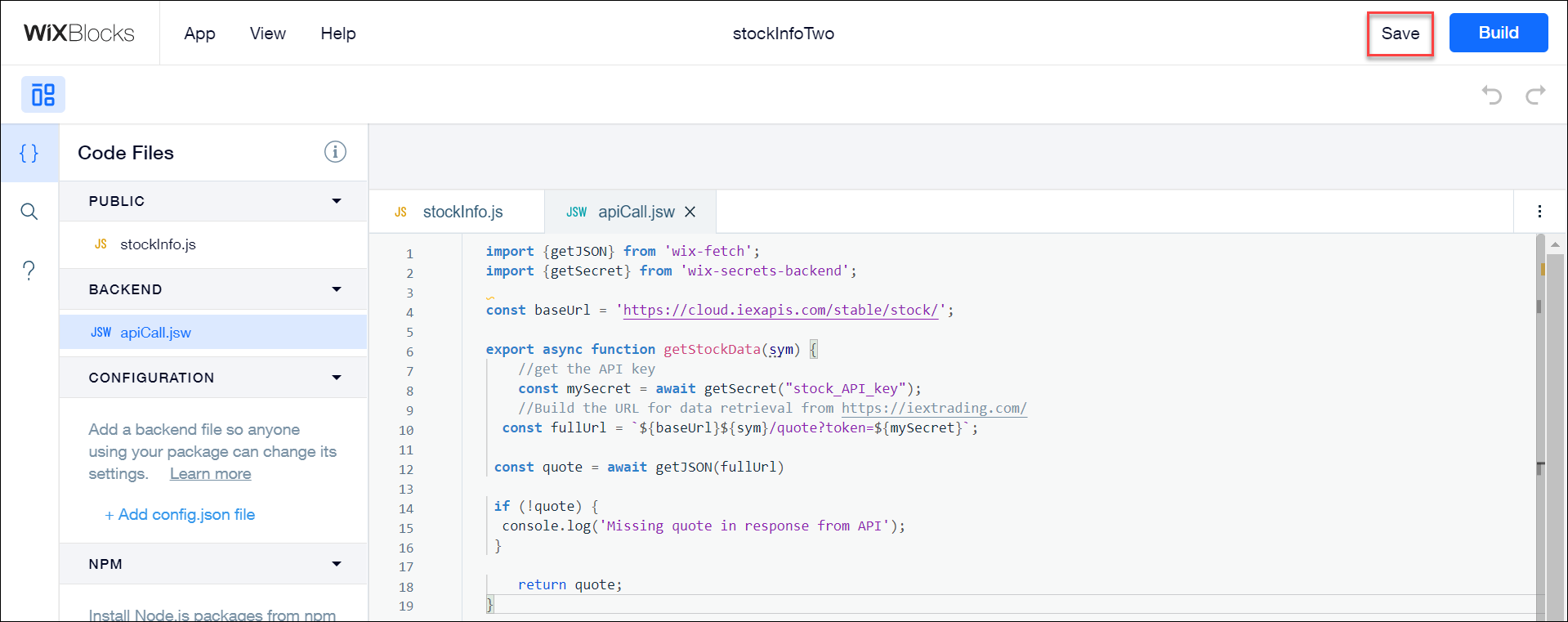1568x622 pixels.
Task: Undo the last action
Action: pyautogui.click(x=1492, y=95)
